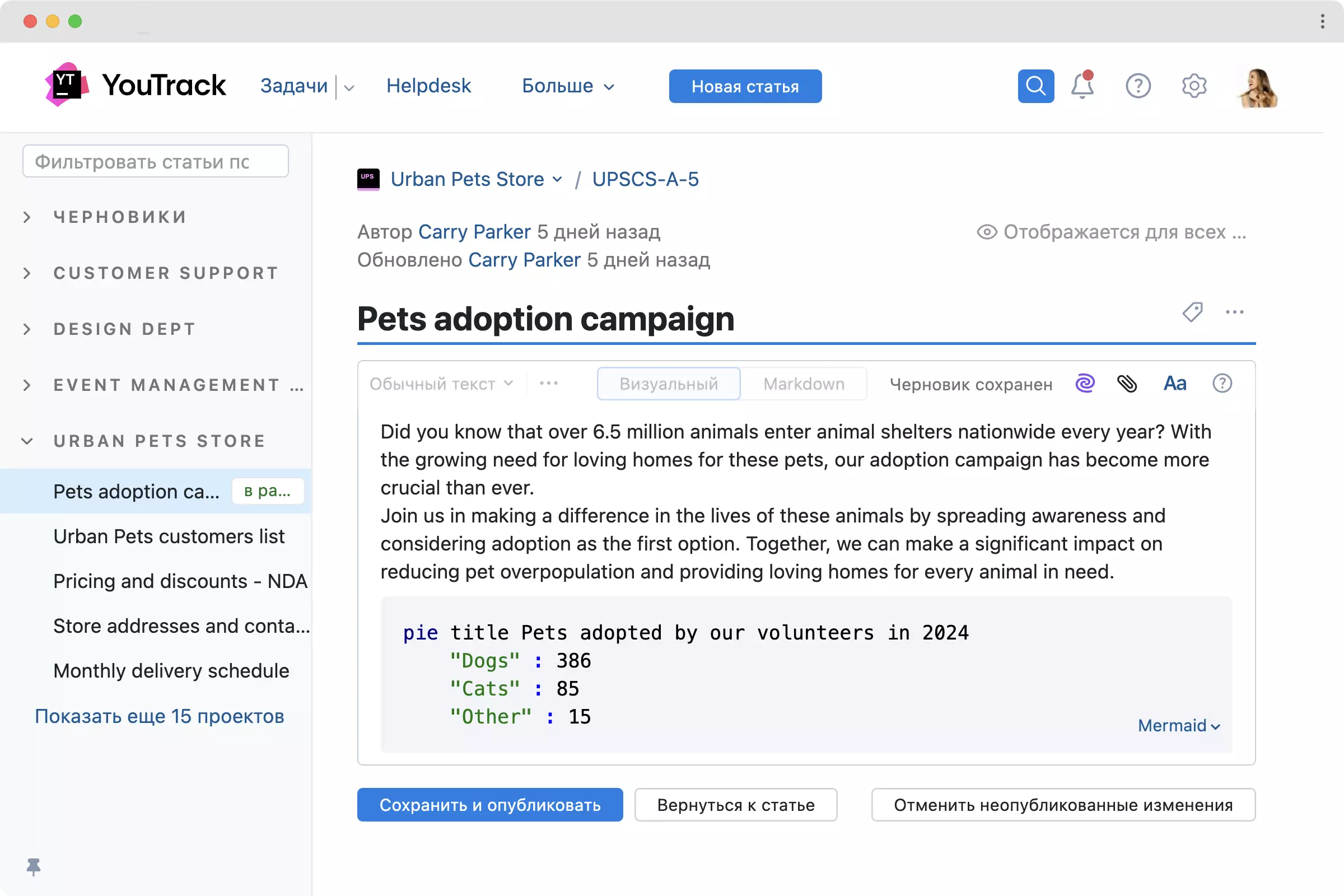
Task: Click Сохранить и опубликовать button
Action: [x=489, y=805]
